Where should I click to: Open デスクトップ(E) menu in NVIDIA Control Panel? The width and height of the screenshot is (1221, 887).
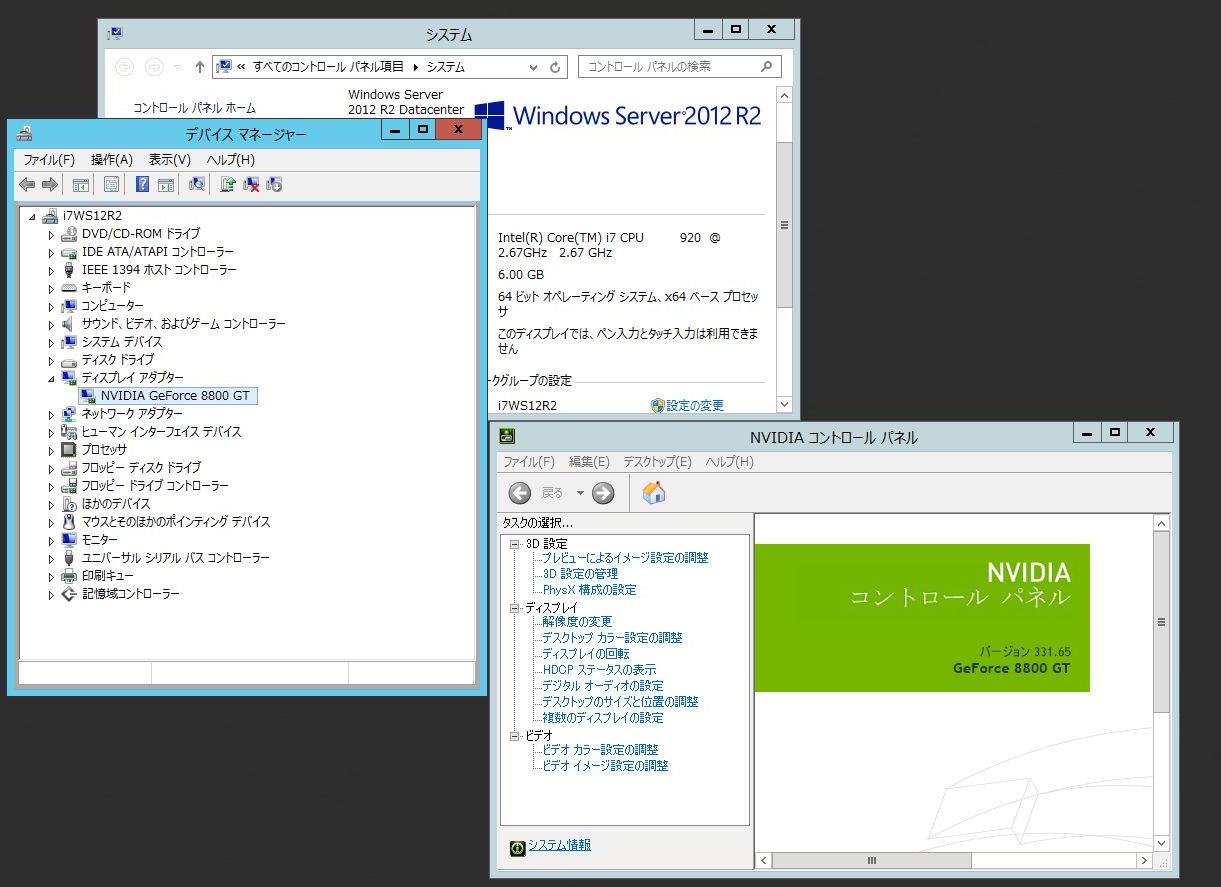[x=657, y=462]
